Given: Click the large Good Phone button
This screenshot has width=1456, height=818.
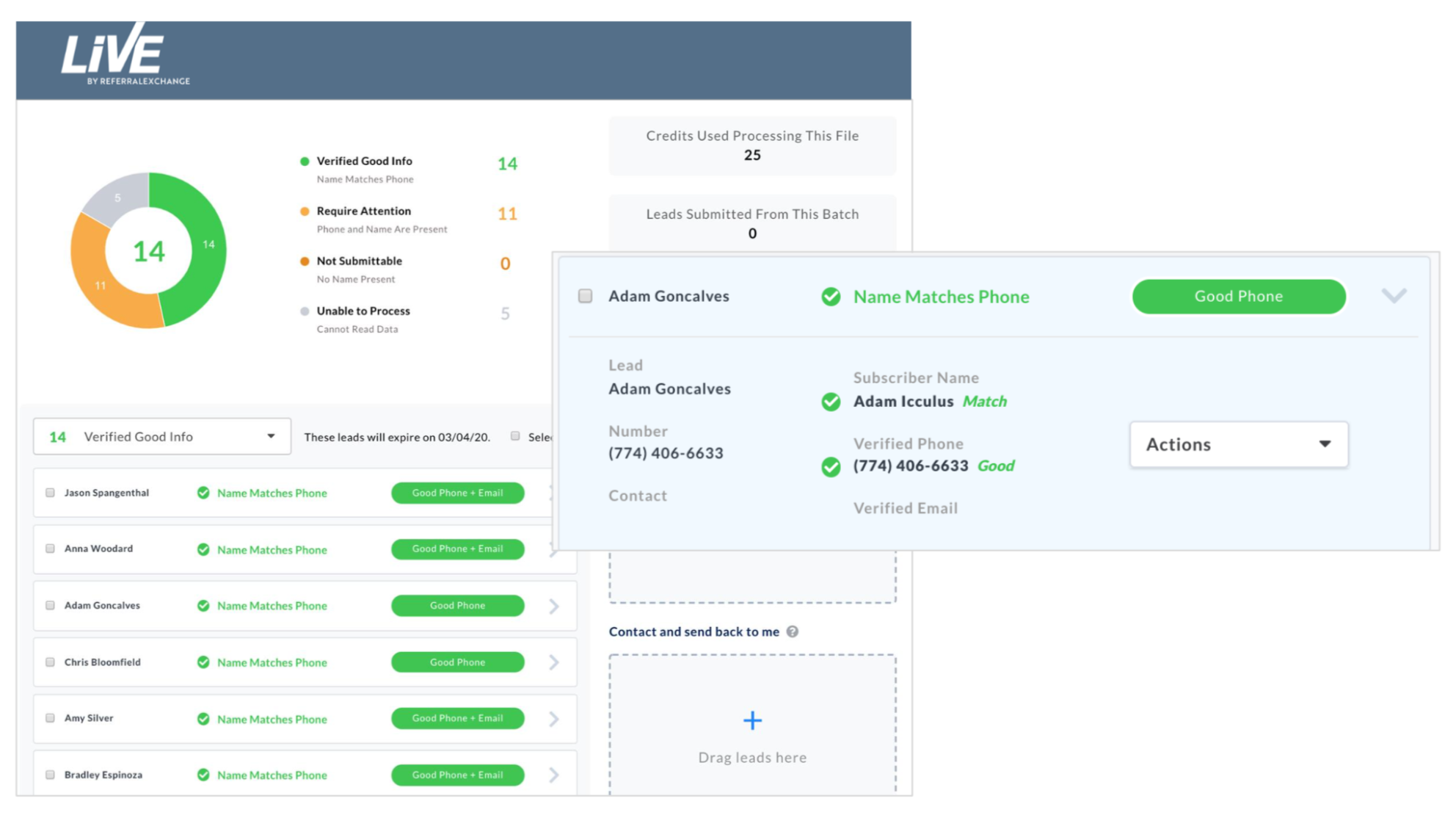Looking at the screenshot, I should coord(1238,296).
